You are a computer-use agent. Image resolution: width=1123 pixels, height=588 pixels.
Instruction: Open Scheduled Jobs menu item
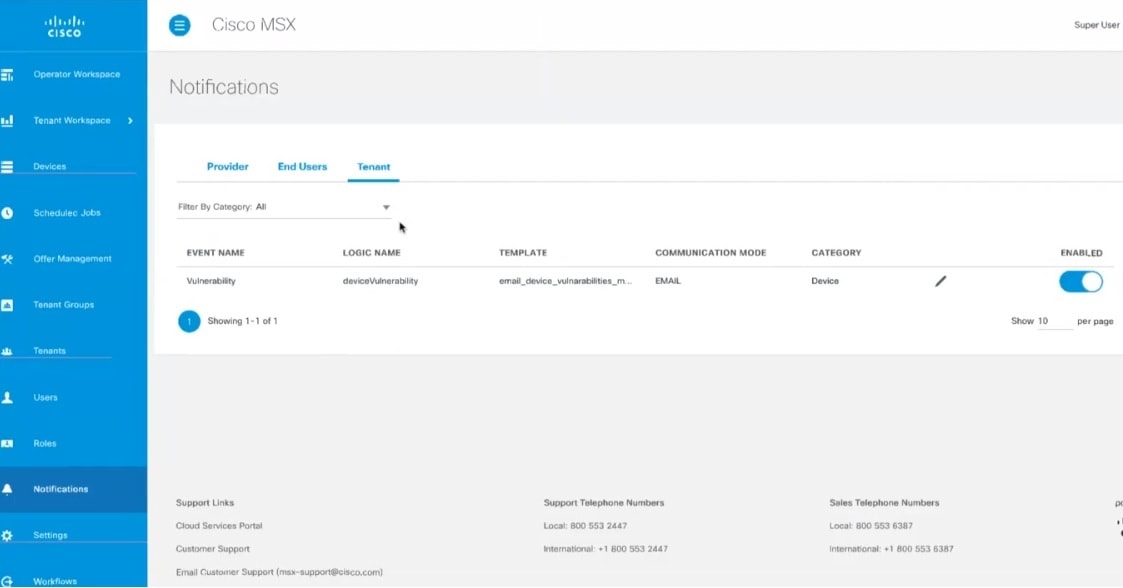(67, 213)
